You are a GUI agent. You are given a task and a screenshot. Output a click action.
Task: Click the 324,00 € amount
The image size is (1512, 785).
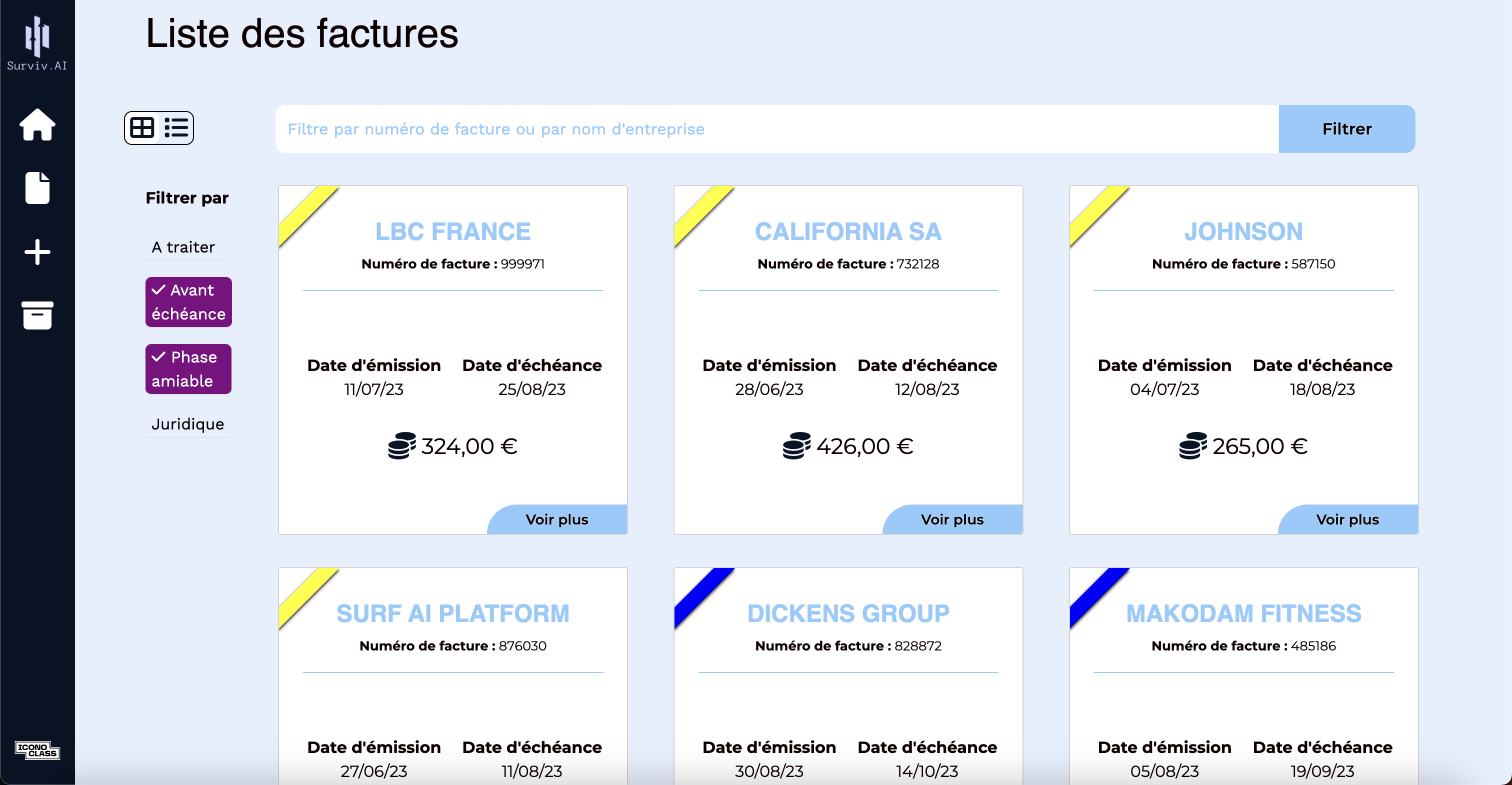469,446
